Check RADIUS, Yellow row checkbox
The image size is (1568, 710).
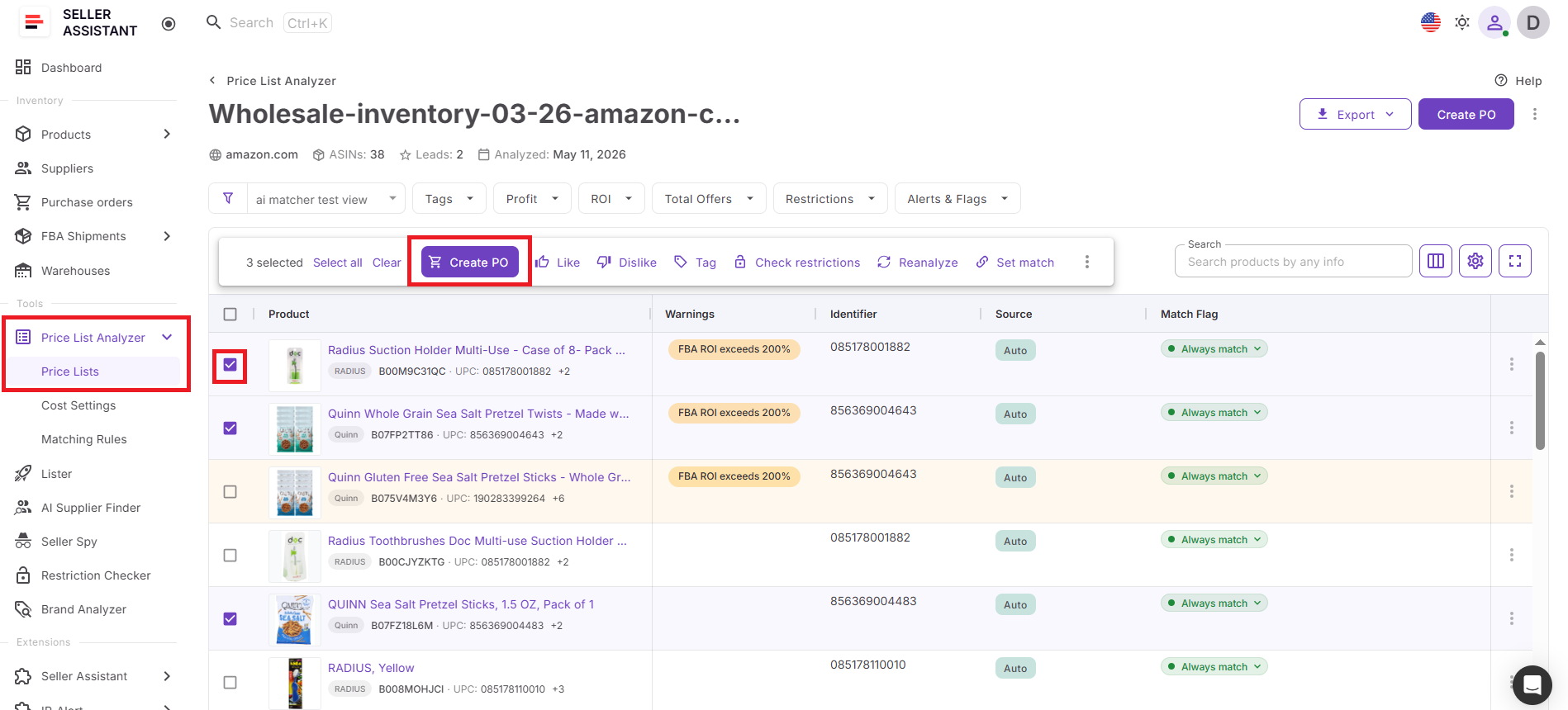point(230,682)
